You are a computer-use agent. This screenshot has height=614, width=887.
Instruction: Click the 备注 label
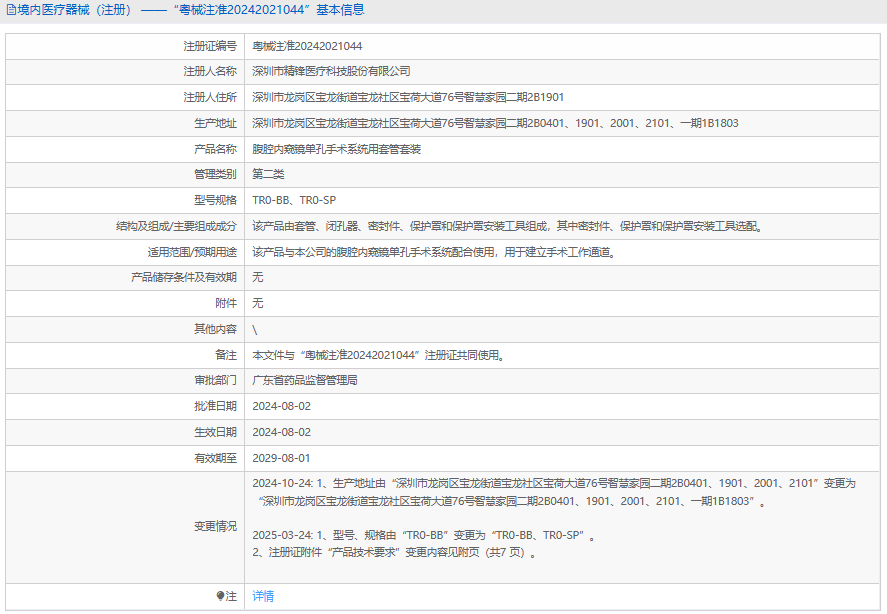click(x=226, y=355)
